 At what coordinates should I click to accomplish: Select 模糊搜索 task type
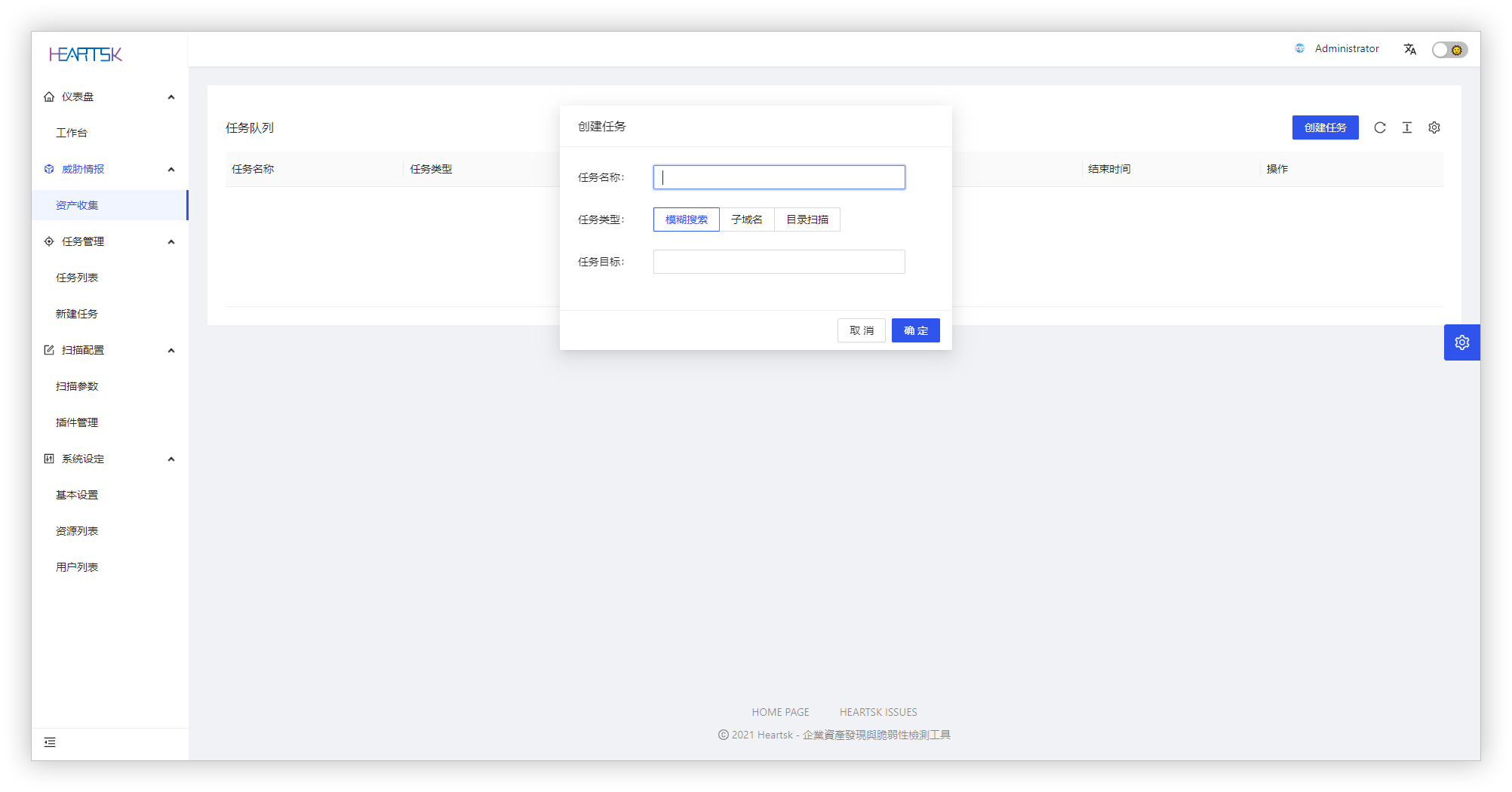pos(687,219)
